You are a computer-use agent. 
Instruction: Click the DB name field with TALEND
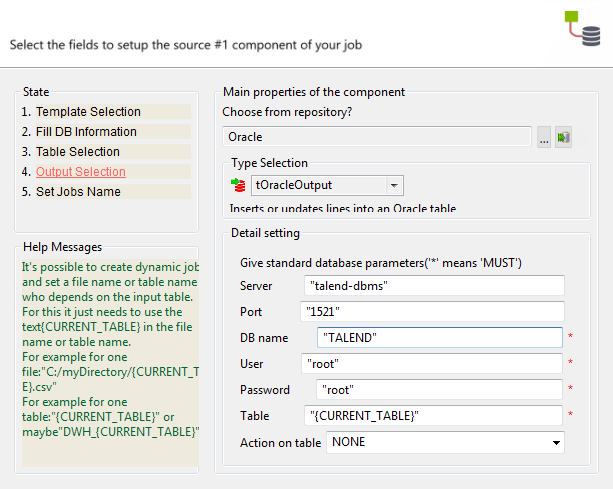click(439, 338)
